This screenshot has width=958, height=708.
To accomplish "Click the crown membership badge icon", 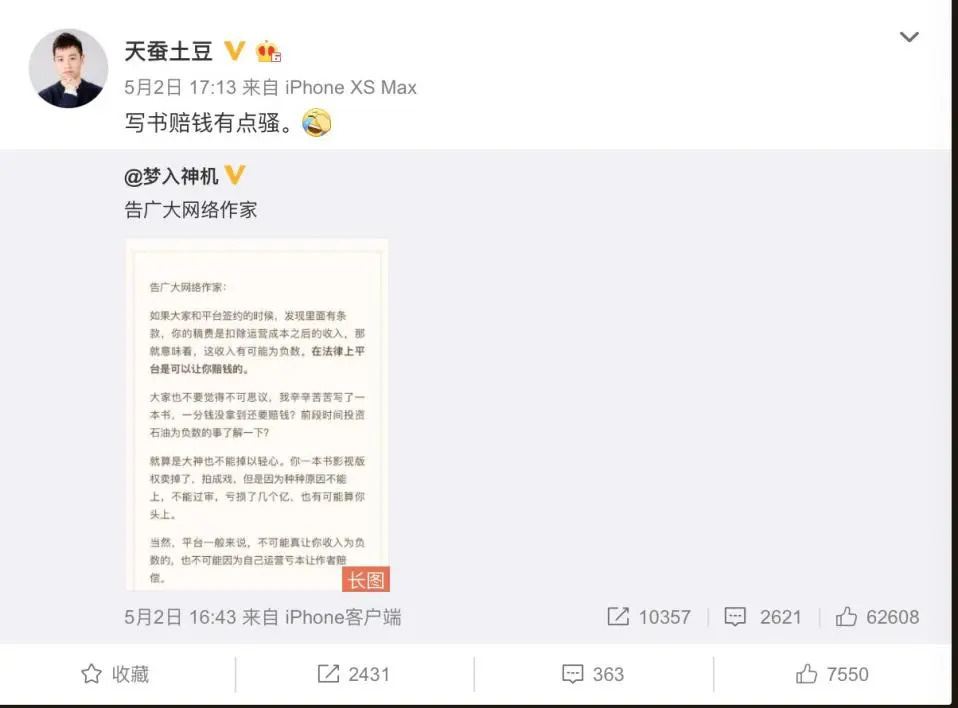I will 269,51.
